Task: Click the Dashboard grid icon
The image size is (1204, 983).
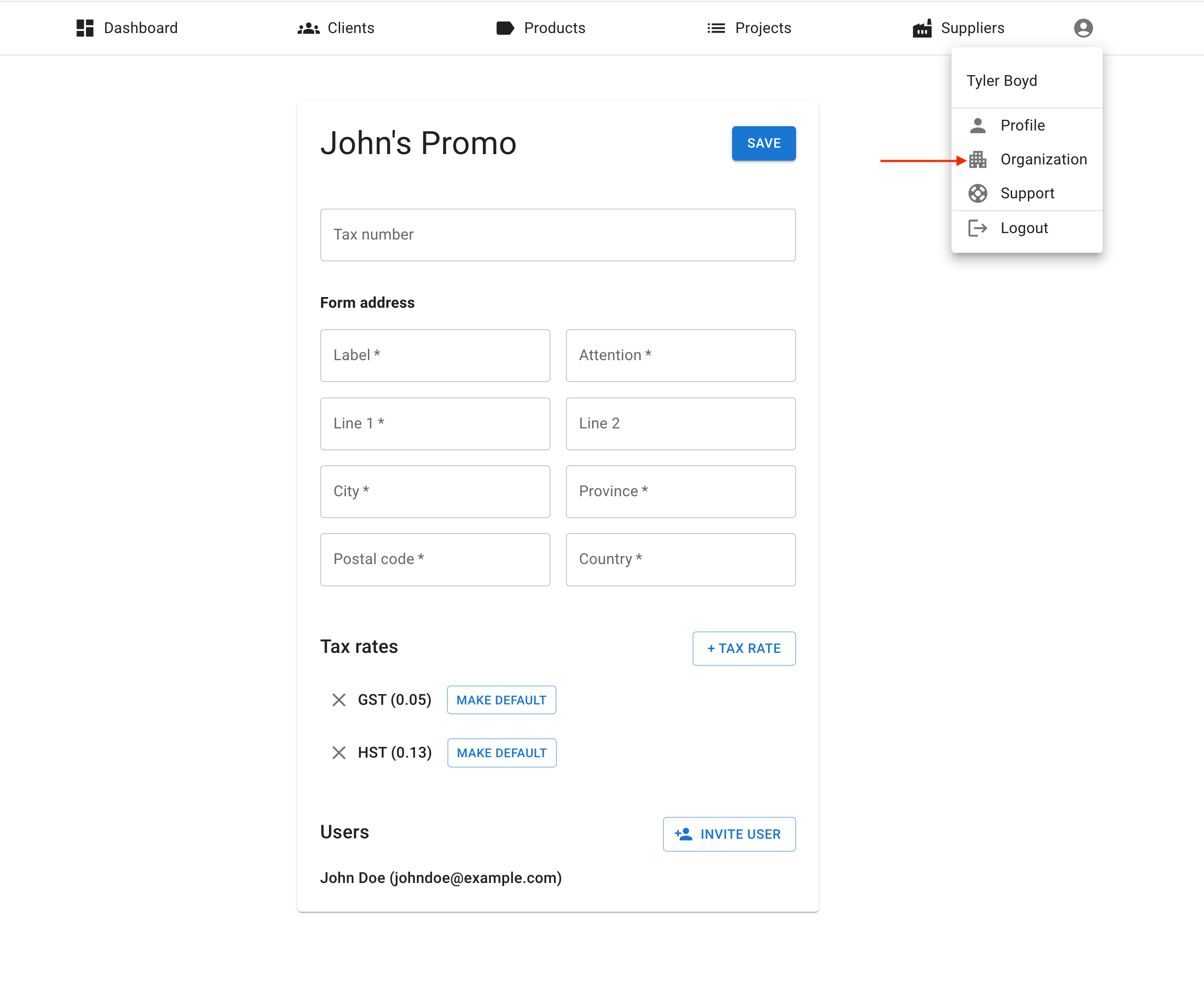Action: pyautogui.click(x=85, y=28)
